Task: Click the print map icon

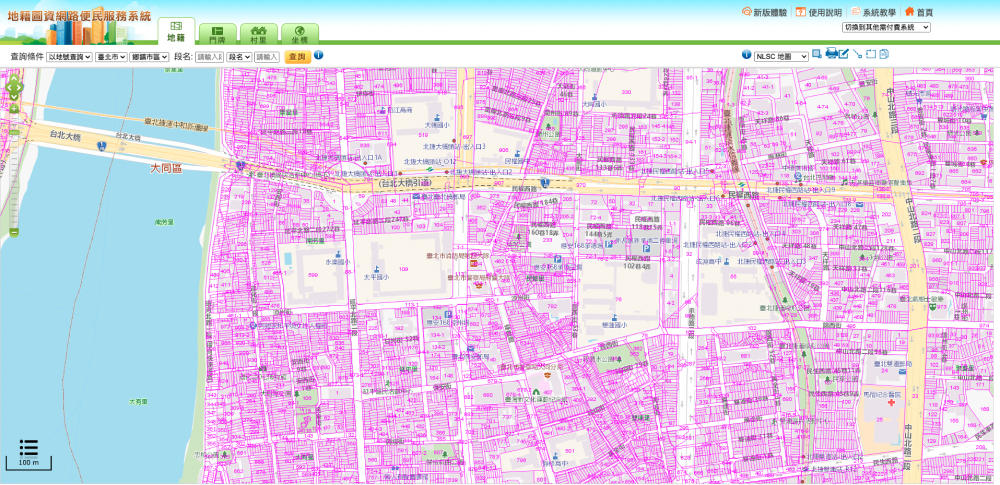Action: [831, 54]
